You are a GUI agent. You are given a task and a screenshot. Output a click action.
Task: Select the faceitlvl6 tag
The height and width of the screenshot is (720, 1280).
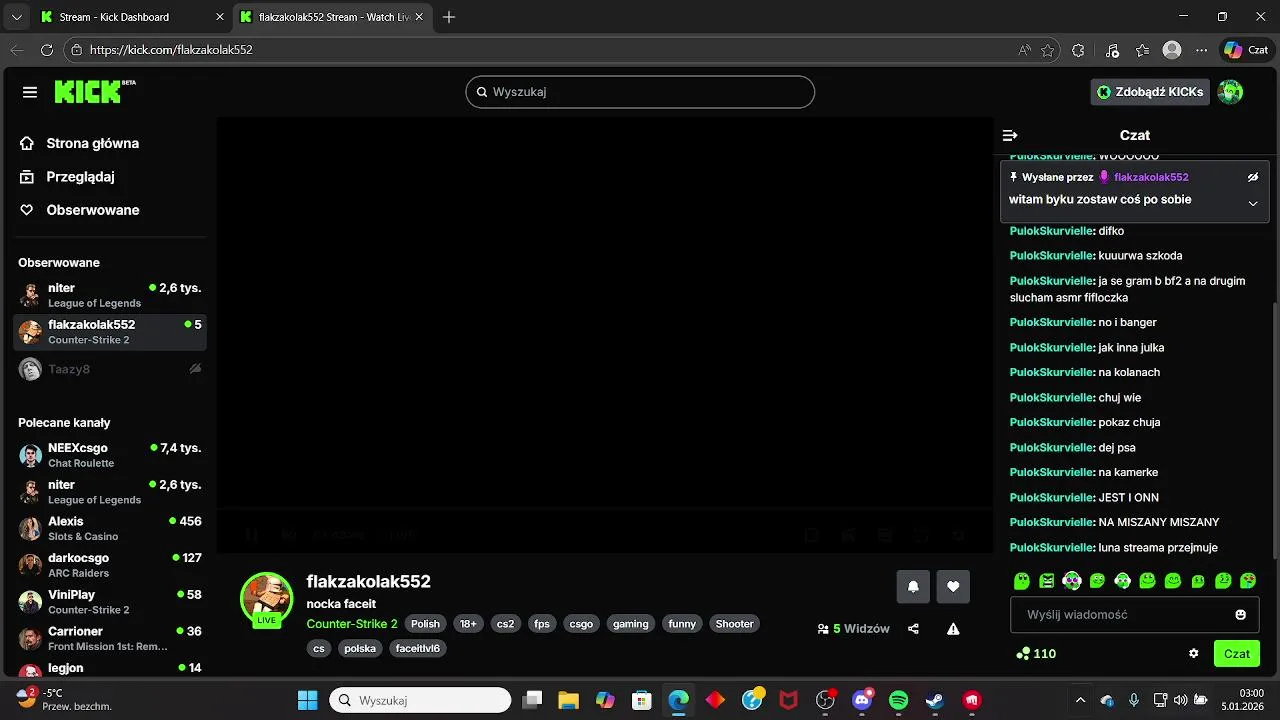click(x=417, y=648)
